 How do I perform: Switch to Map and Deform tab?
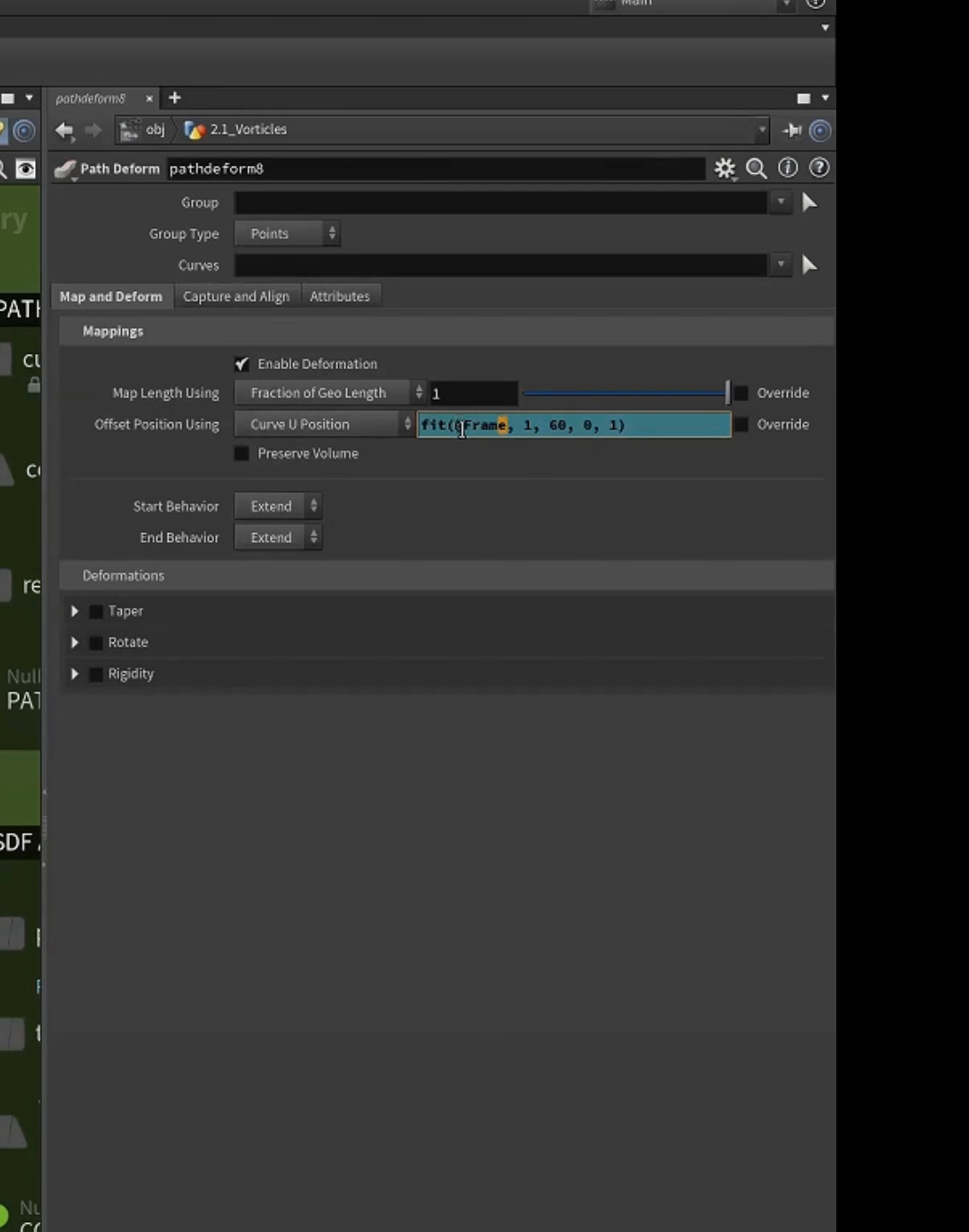click(x=111, y=297)
